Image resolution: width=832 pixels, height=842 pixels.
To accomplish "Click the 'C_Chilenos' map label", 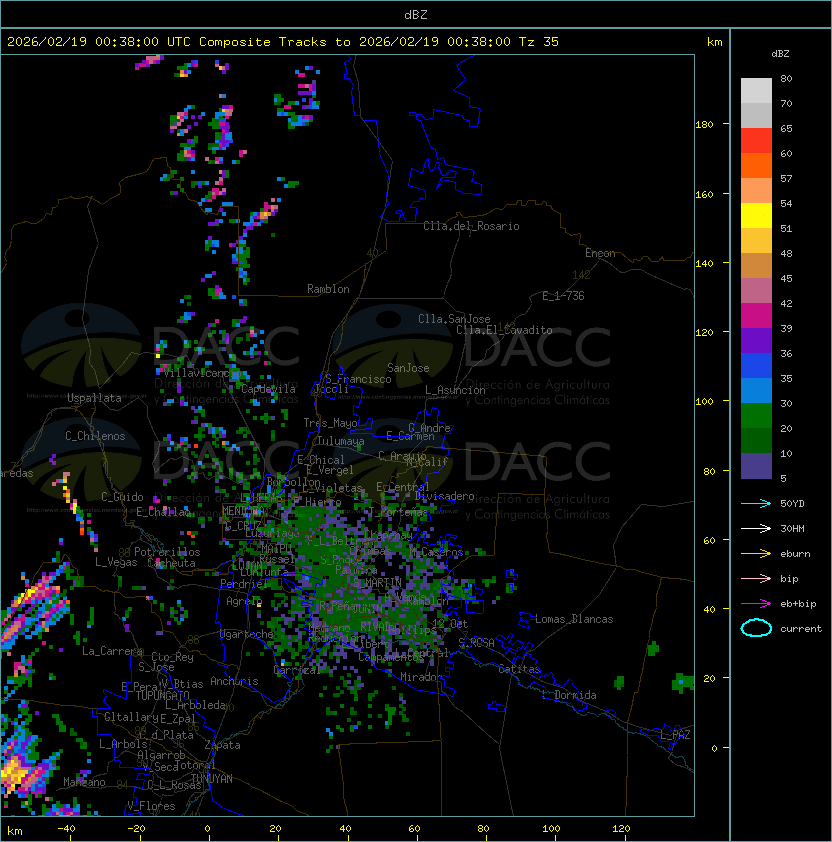I will click(95, 436).
